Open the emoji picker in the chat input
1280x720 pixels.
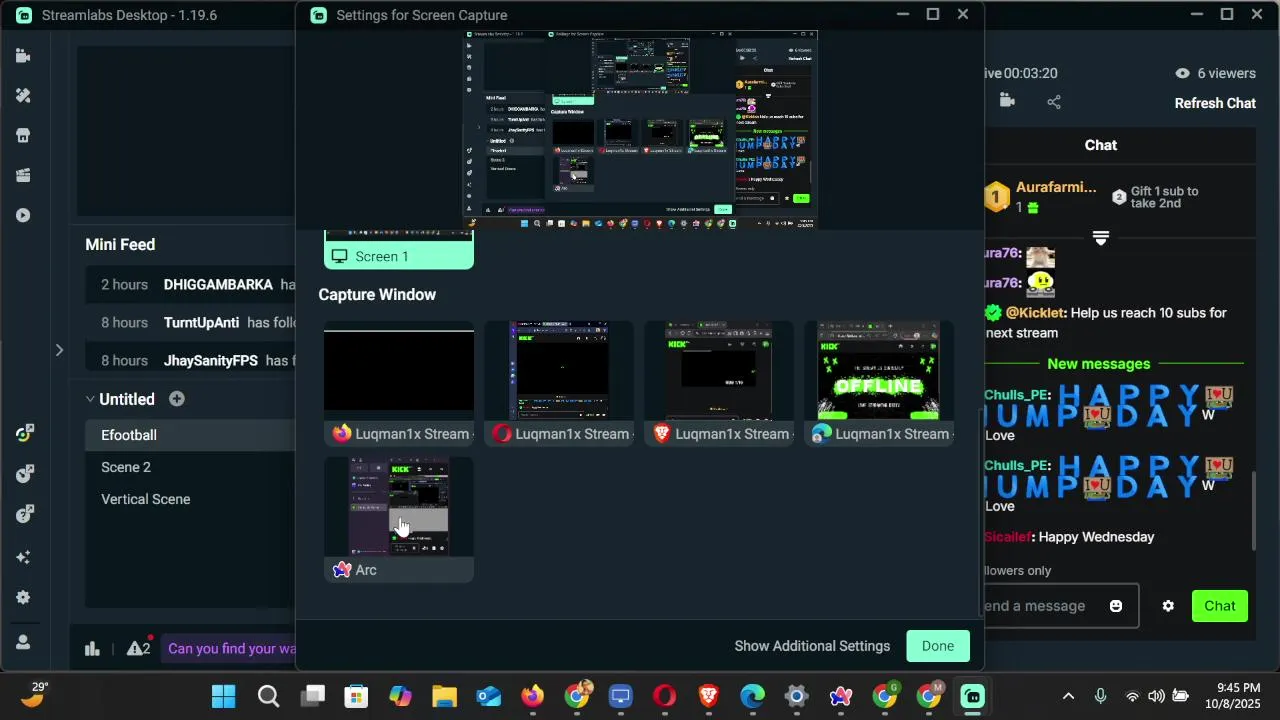coord(1116,606)
